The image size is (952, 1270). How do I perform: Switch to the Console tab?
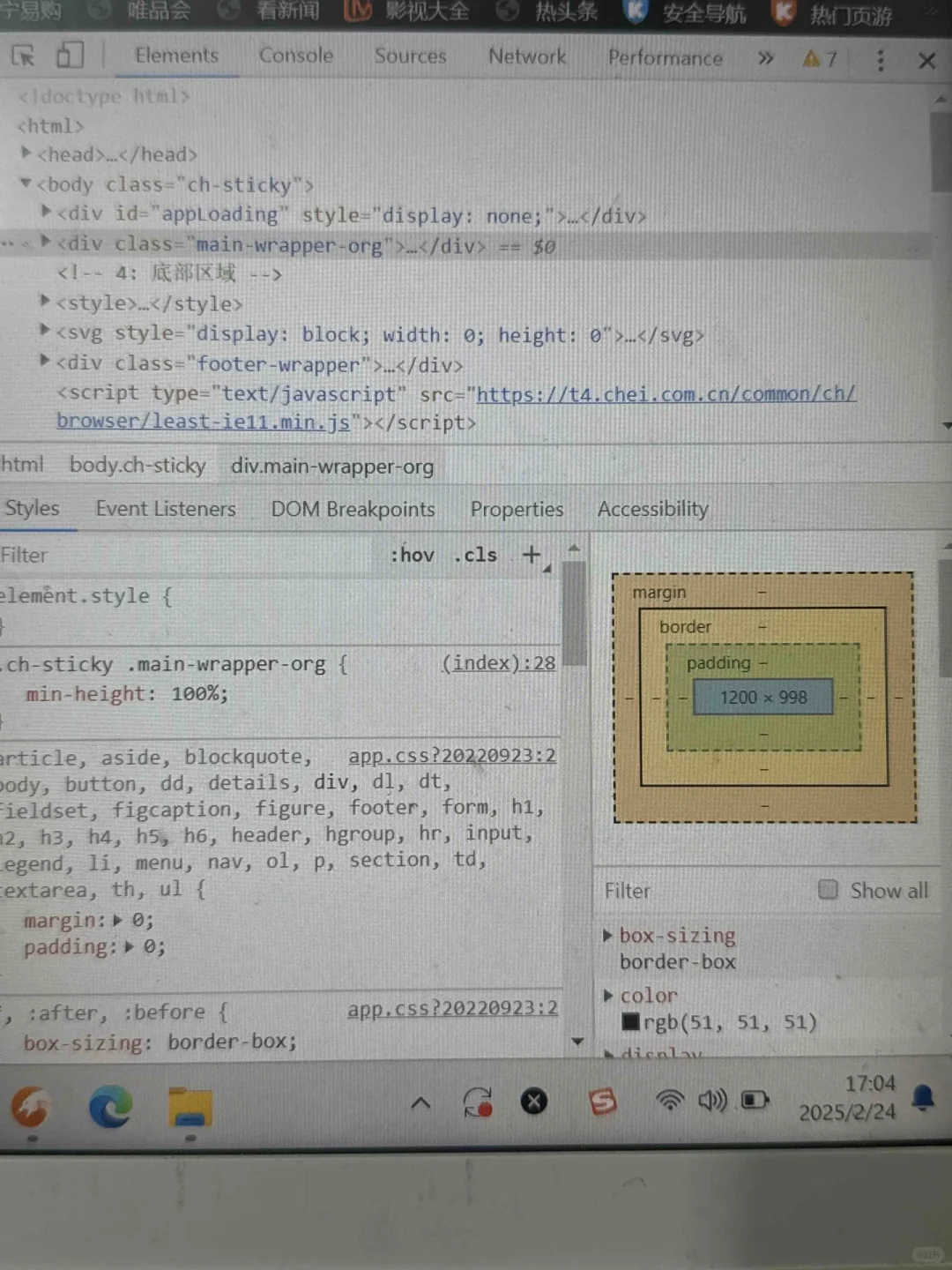(x=296, y=56)
